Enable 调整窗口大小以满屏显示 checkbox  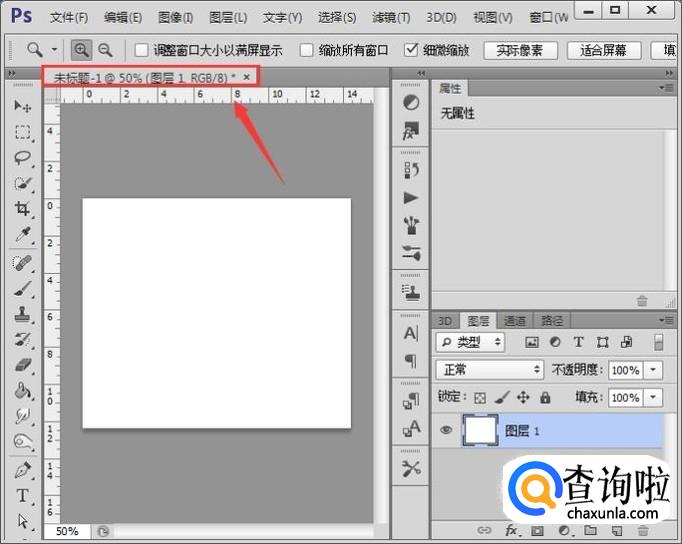tap(142, 50)
